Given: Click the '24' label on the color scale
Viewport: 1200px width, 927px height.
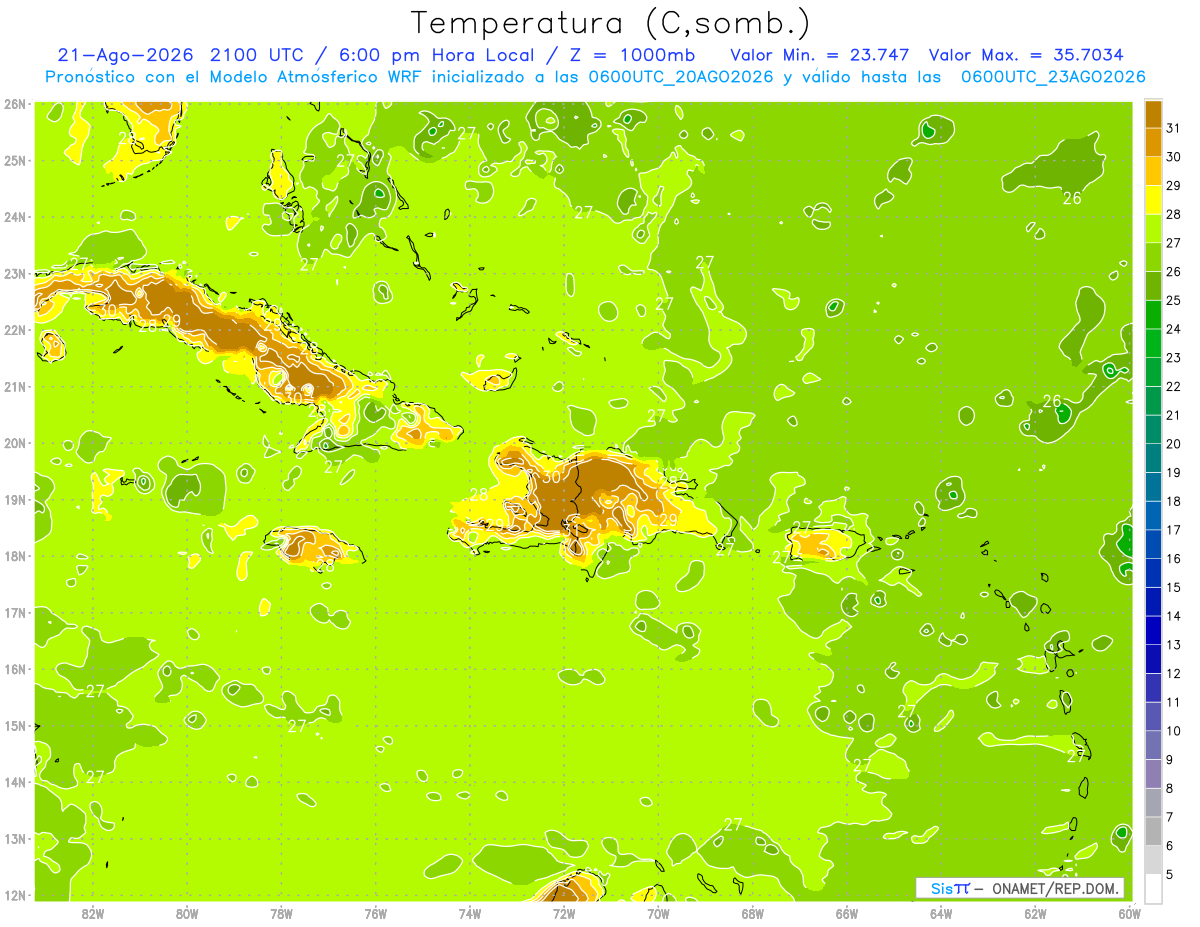Looking at the screenshot, I should pyautogui.click(x=1174, y=329).
